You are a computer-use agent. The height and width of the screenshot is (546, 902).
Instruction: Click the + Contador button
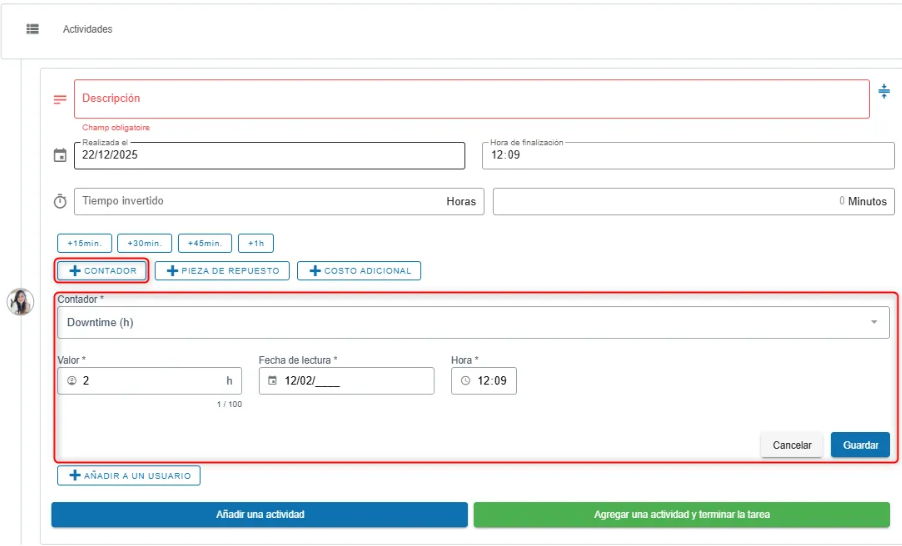click(103, 270)
